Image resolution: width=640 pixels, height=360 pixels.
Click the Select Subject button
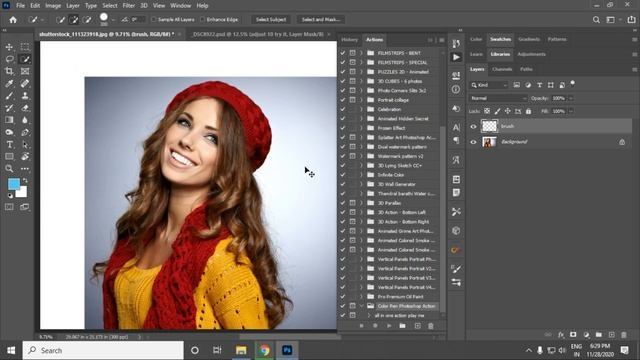coord(271,20)
